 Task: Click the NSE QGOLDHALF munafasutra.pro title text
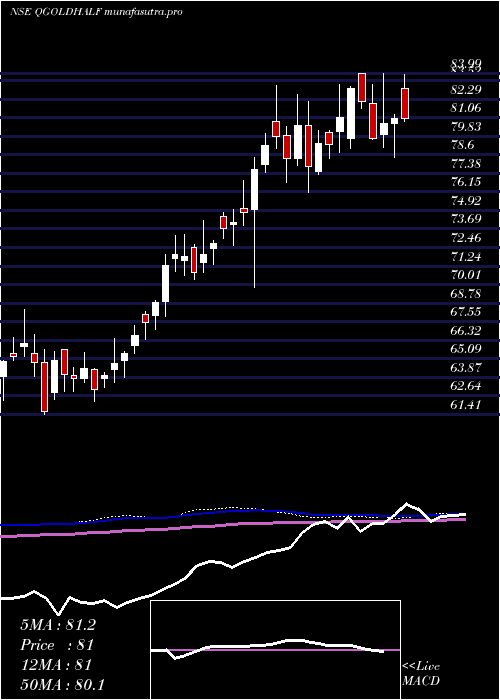click(x=96, y=12)
